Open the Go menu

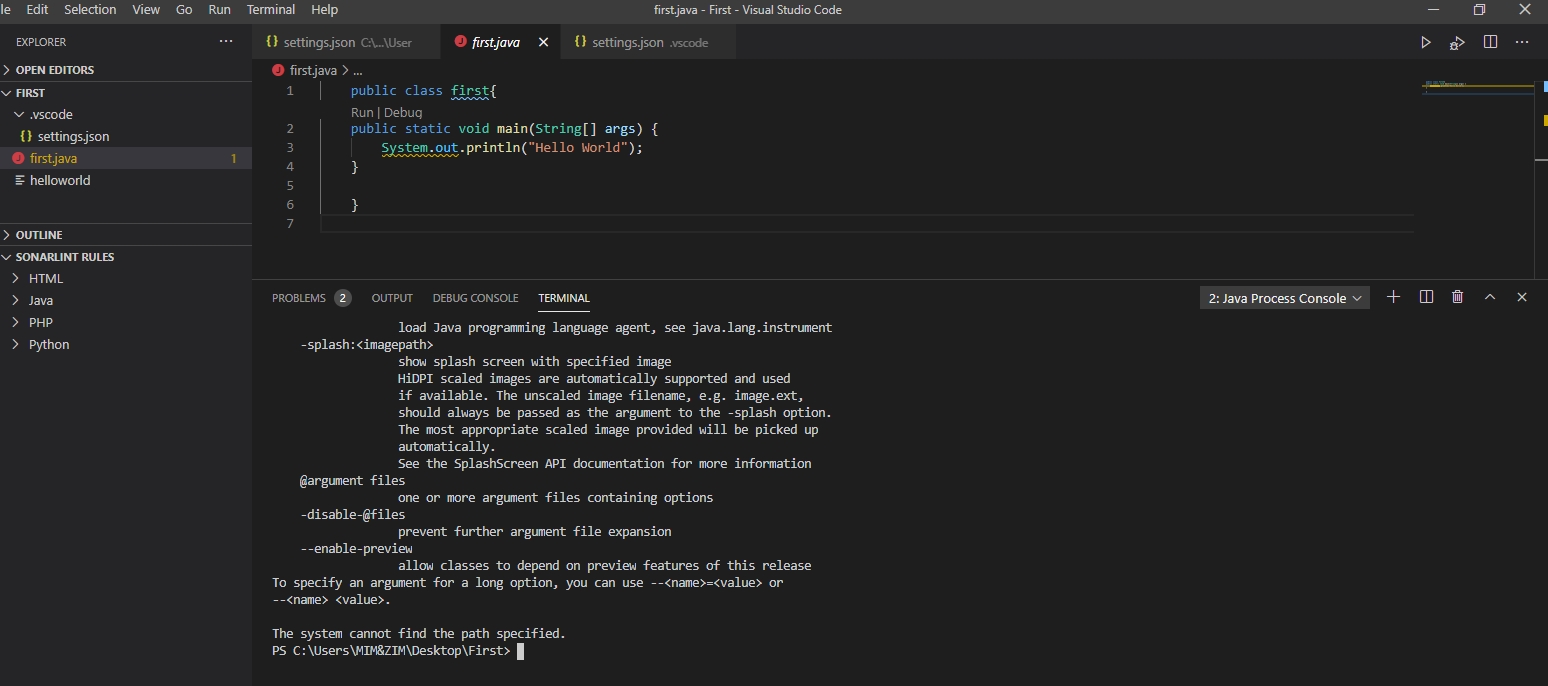pos(184,9)
